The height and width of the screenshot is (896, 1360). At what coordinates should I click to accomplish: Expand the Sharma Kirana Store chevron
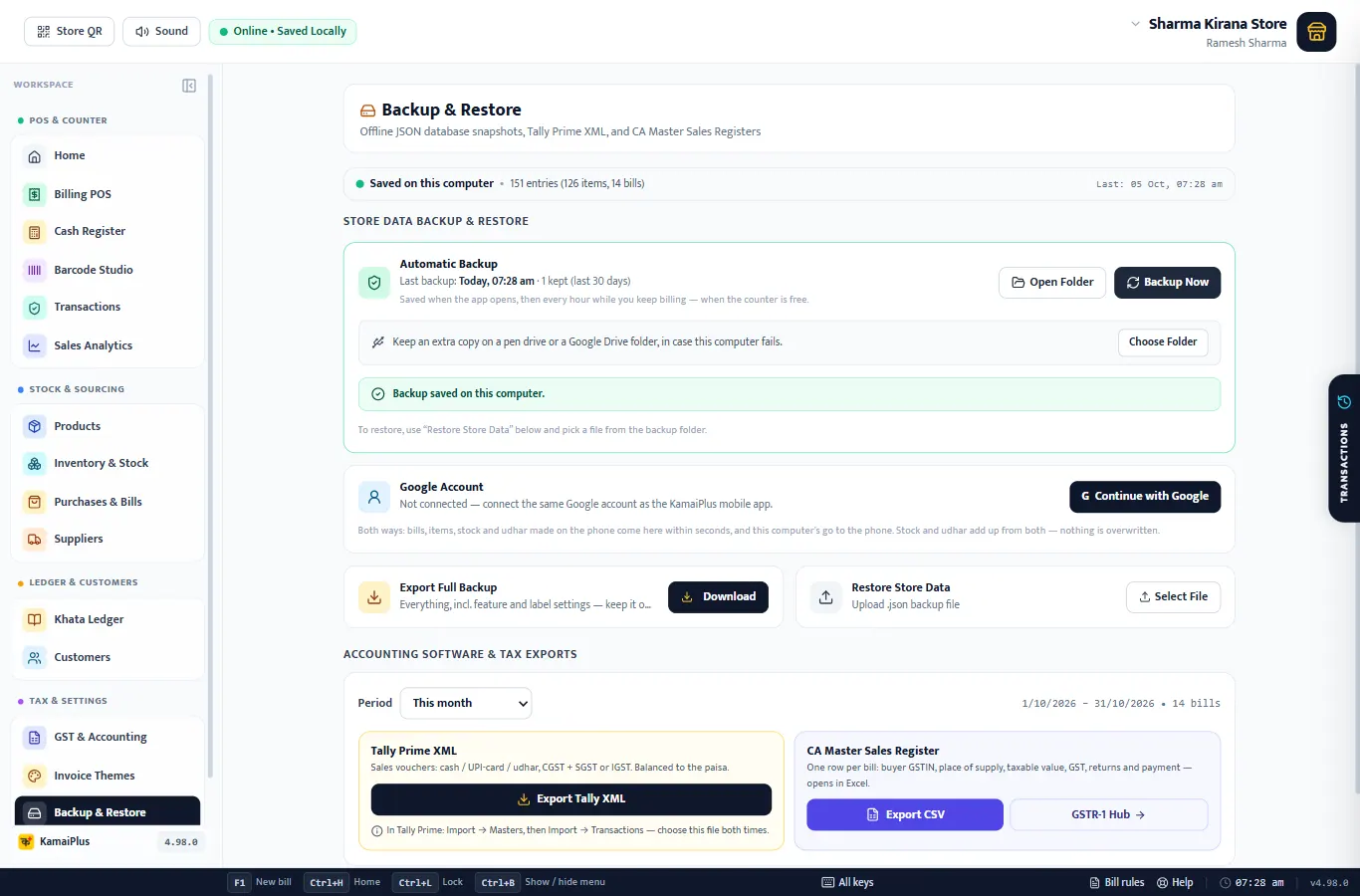coord(1135,24)
